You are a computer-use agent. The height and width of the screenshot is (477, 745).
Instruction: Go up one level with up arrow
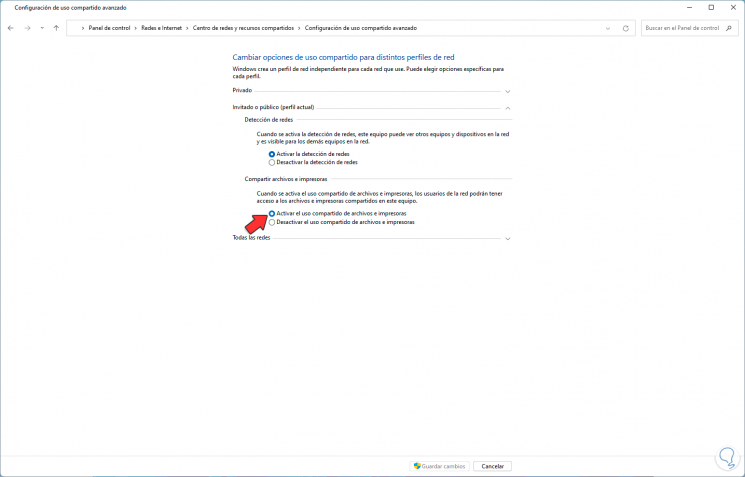point(56,29)
